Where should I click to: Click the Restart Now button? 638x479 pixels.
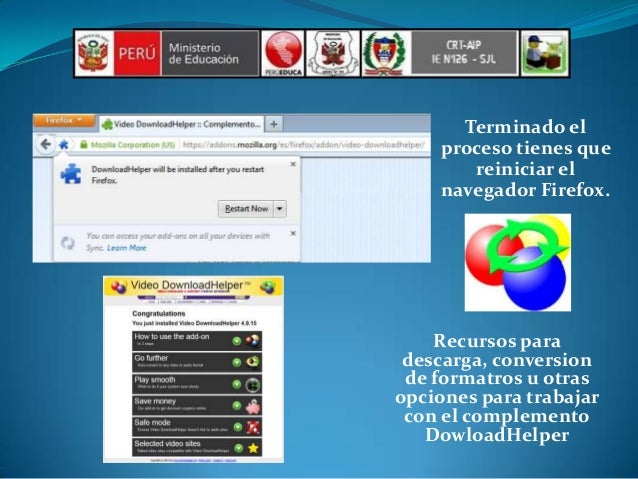[x=246, y=209]
